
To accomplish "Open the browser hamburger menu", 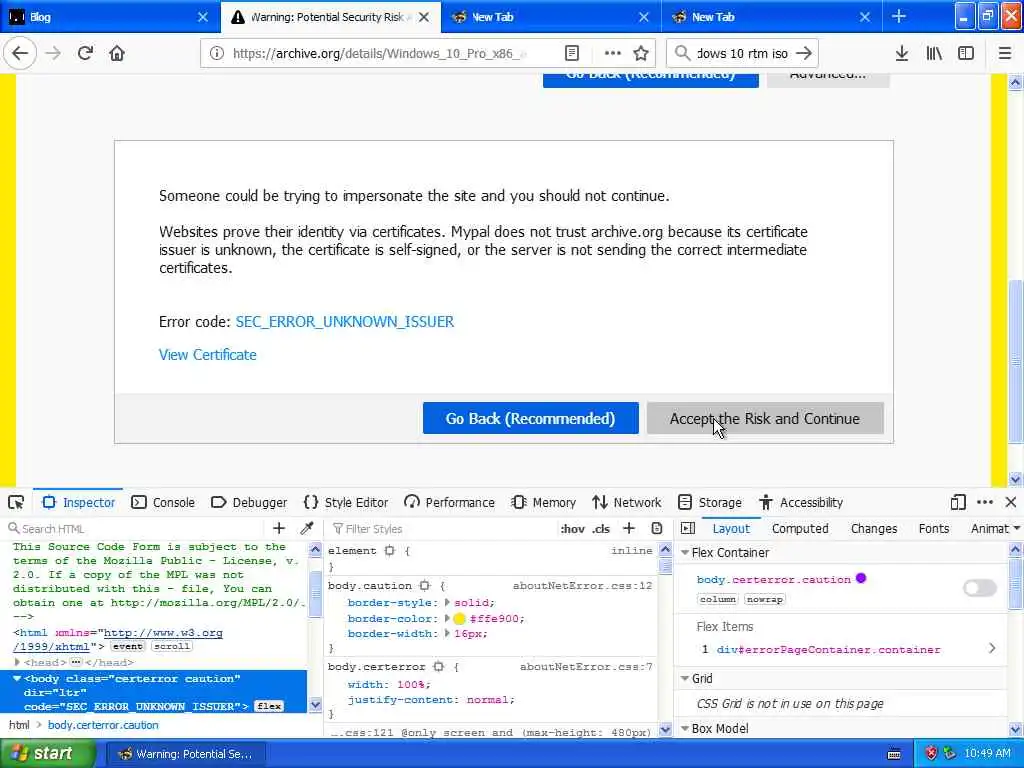I will click(1005, 54).
